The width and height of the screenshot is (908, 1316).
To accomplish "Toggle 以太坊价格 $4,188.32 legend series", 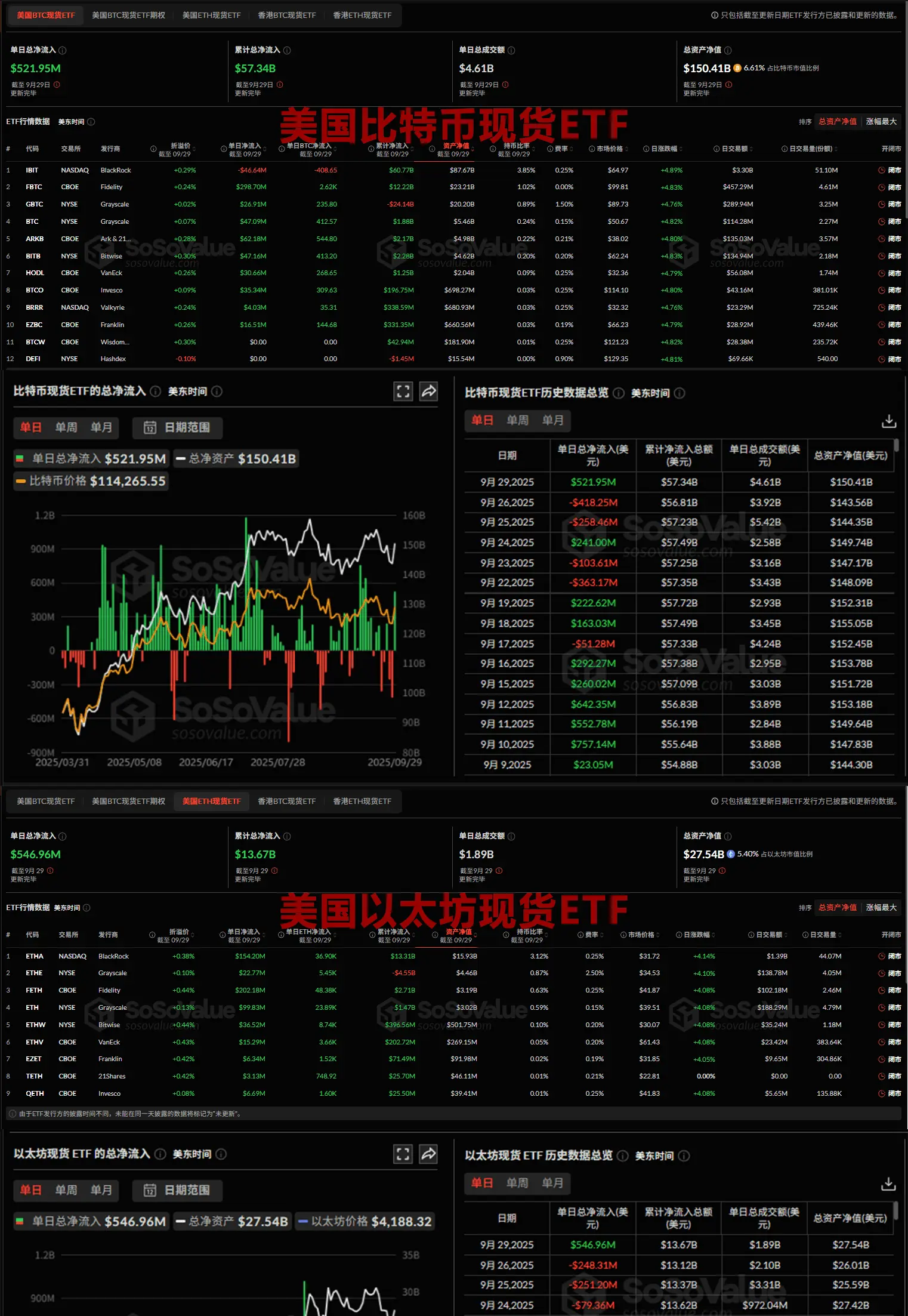I will (365, 1221).
